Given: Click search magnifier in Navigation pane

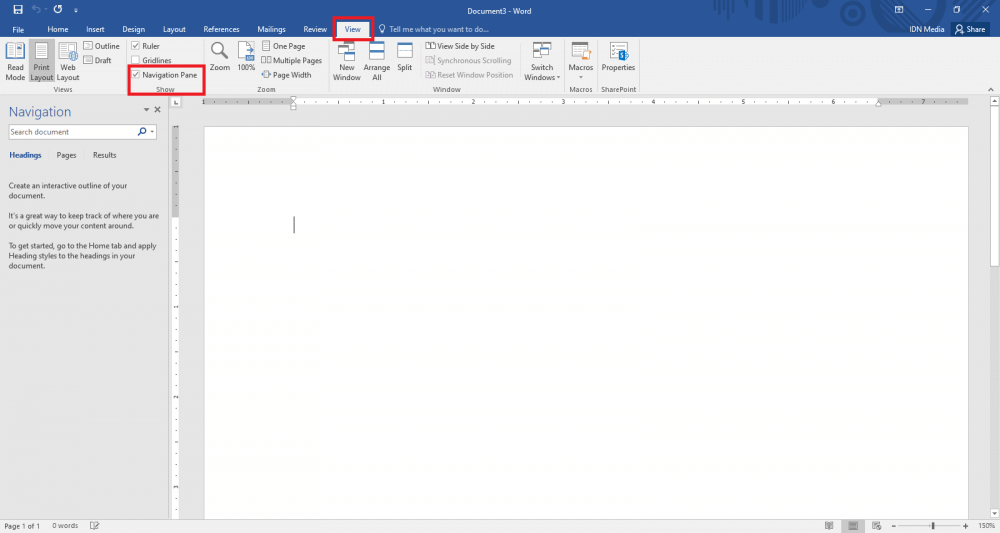Looking at the screenshot, I should [x=142, y=131].
